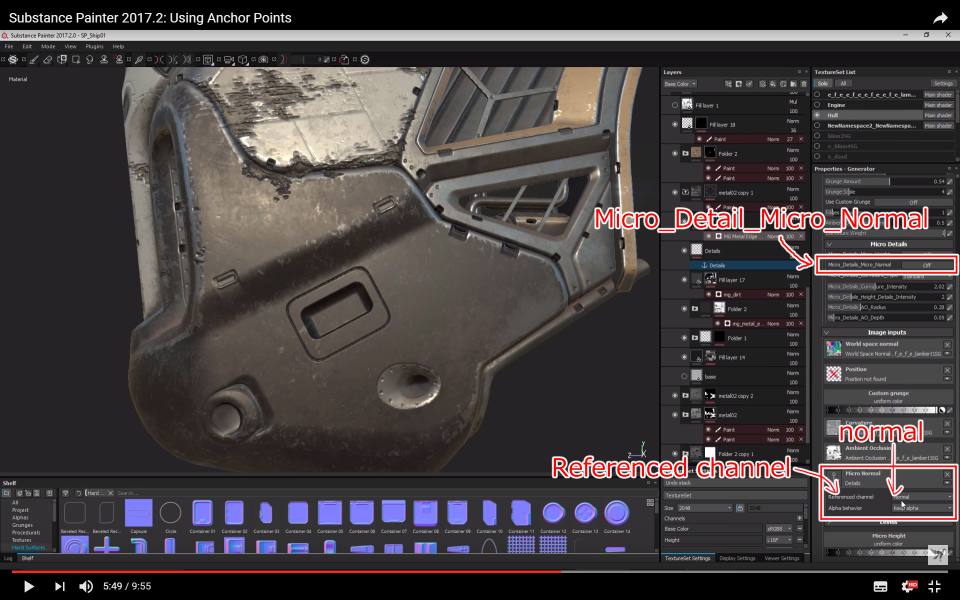Toggle Use Custom Grunge Off switch
The height and width of the screenshot is (600, 960).
coord(912,202)
